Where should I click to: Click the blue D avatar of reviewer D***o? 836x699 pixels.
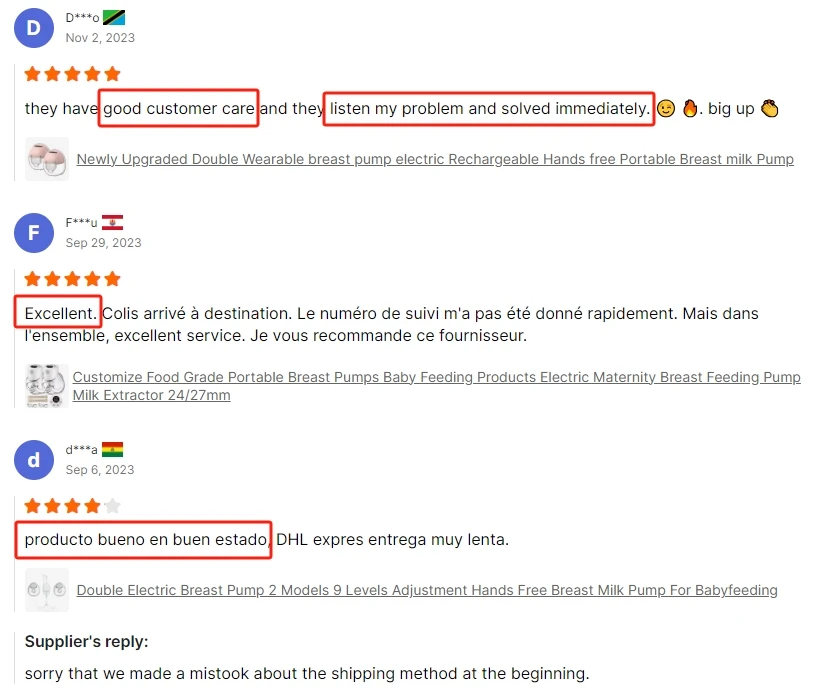[x=34, y=28]
